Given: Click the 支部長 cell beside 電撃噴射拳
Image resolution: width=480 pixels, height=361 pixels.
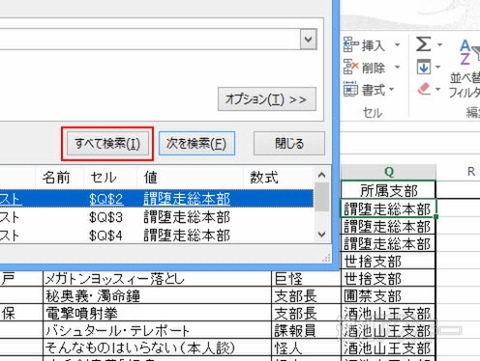Looking at the screenshot, I should [307, 313].
